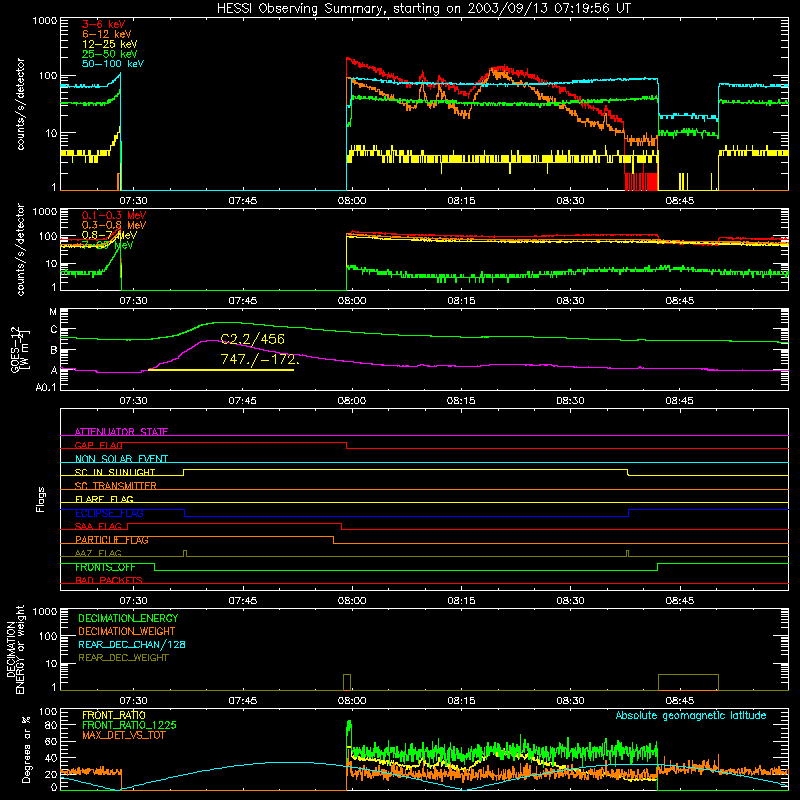Viewport: 800px width, 800px height.
Task: Click the 07:45 tick label under GOES panel
Action: pyautogui.click(x=242, y=401)
